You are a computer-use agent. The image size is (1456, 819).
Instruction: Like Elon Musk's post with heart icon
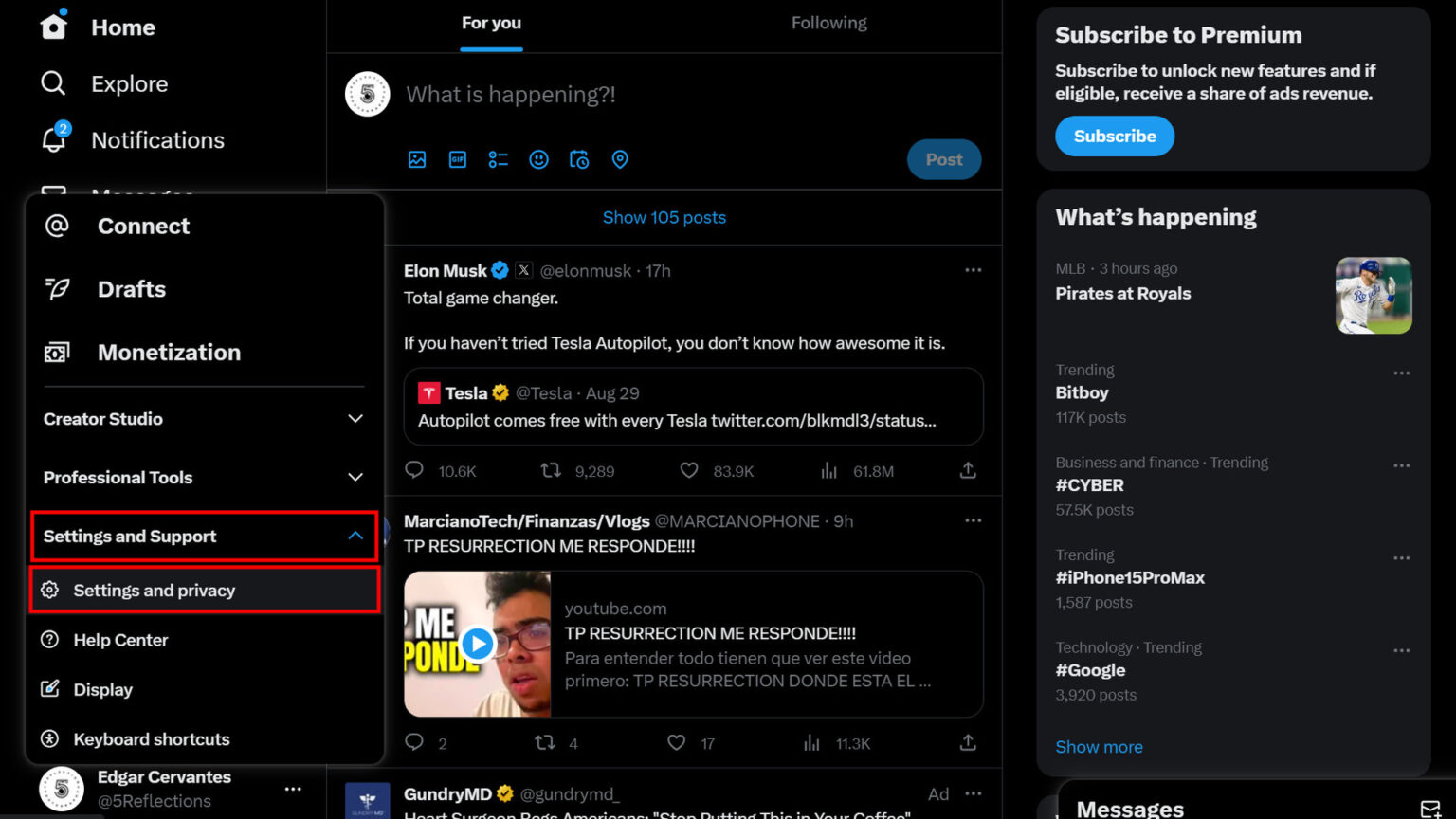[x=689, y=470]
